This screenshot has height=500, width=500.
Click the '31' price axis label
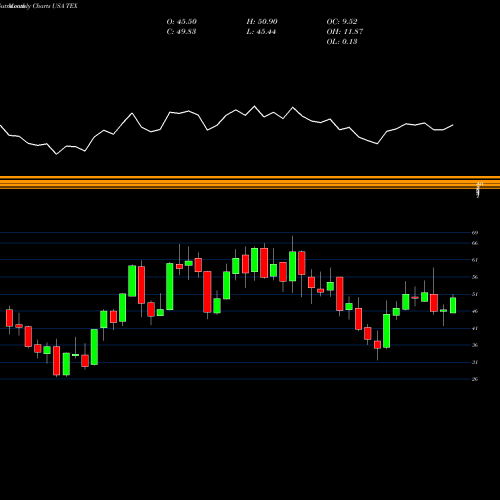coord(475,362)
